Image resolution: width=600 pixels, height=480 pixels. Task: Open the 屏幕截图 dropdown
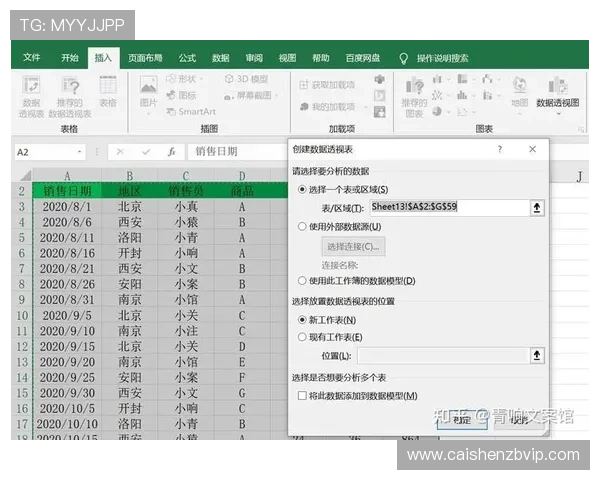point(251,95)
